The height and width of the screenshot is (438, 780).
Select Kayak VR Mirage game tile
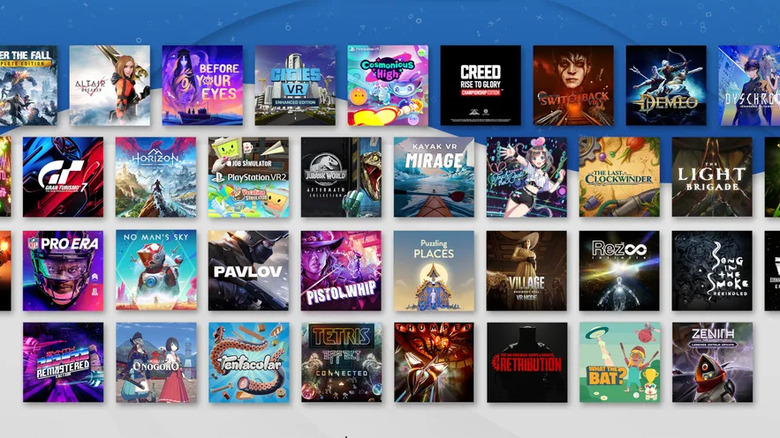(x=434, y=177)
